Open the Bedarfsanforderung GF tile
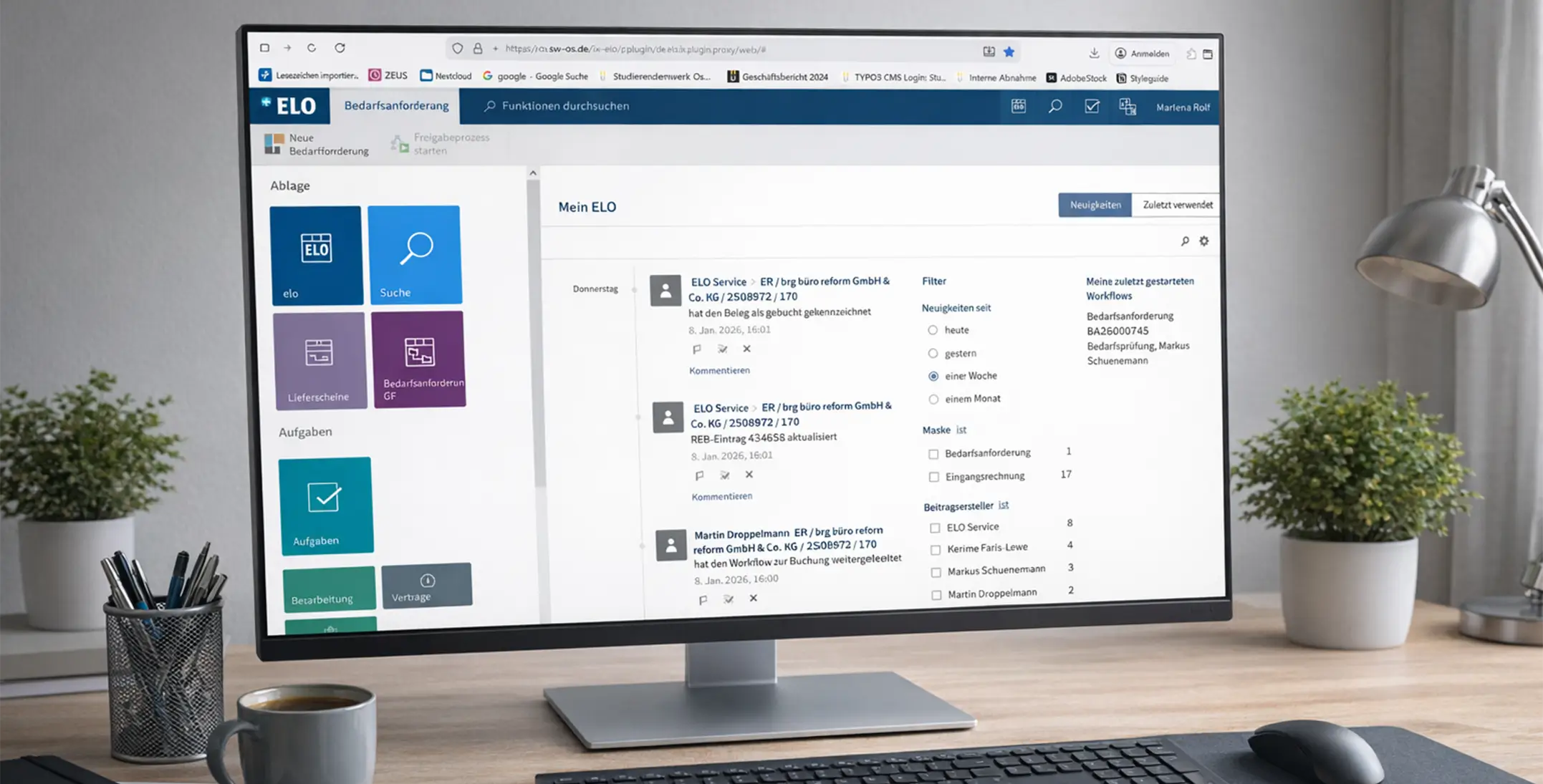The height and width of the screenshot is (784, 1543). tap(418, 359)
